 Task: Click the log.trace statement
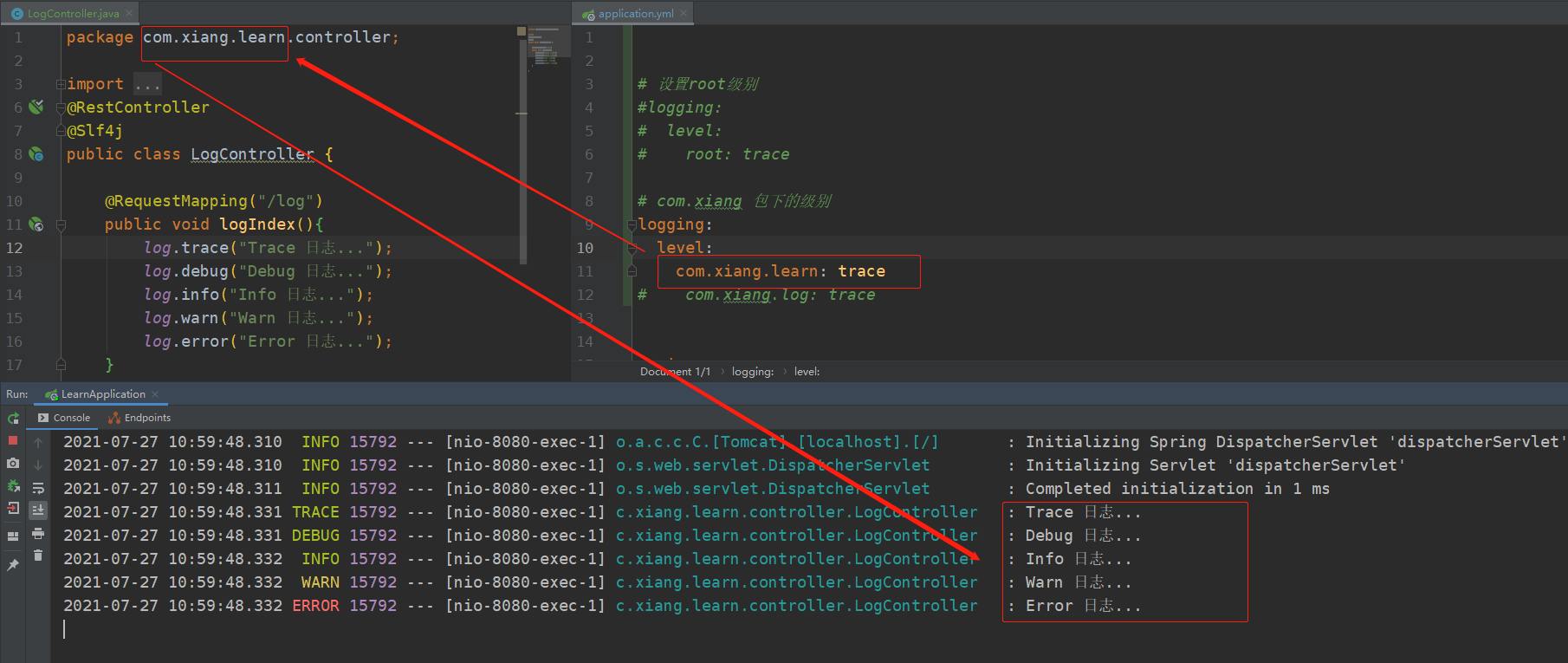pos(269,248)
